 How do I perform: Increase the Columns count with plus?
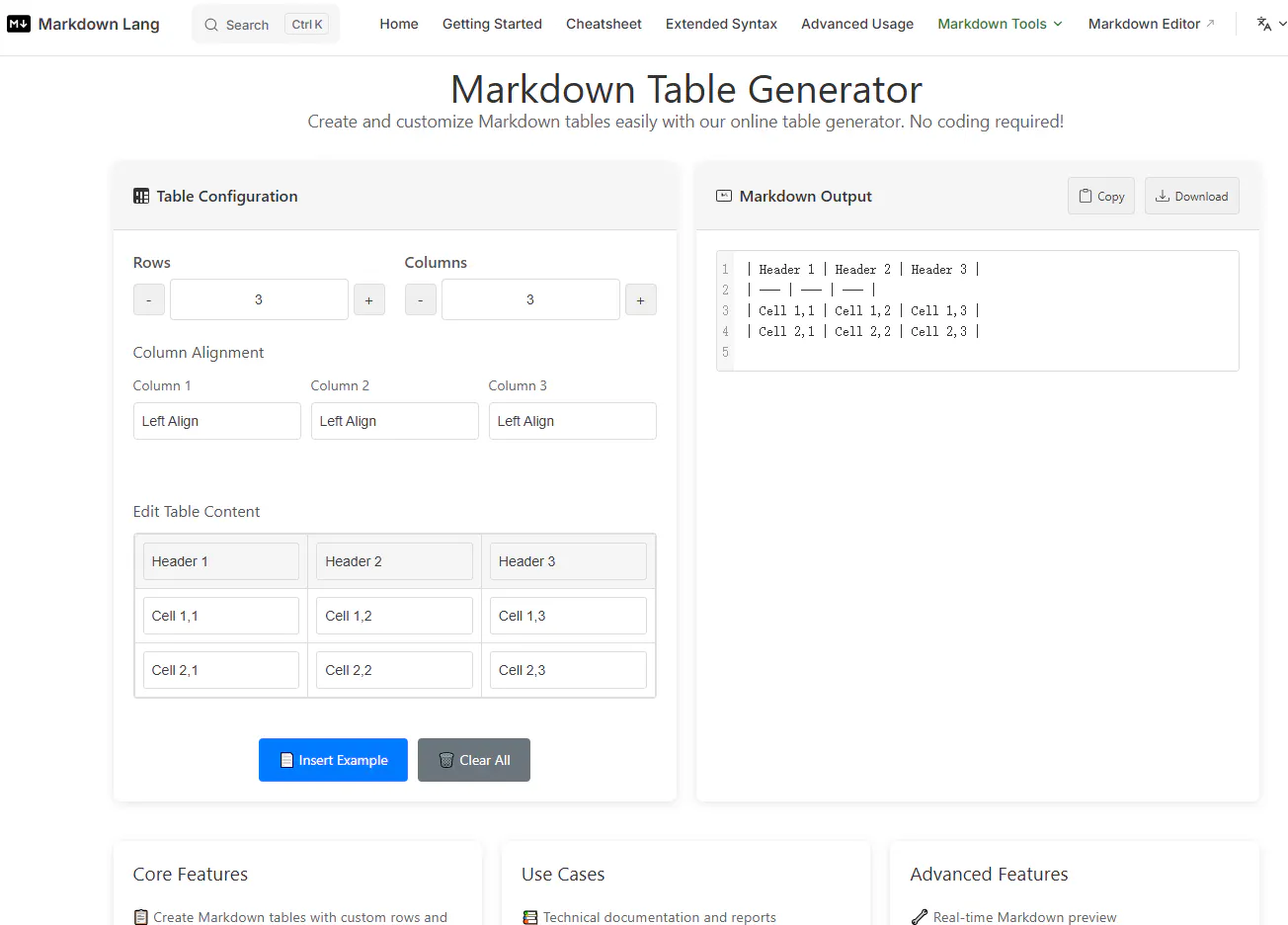pos(641,299)
